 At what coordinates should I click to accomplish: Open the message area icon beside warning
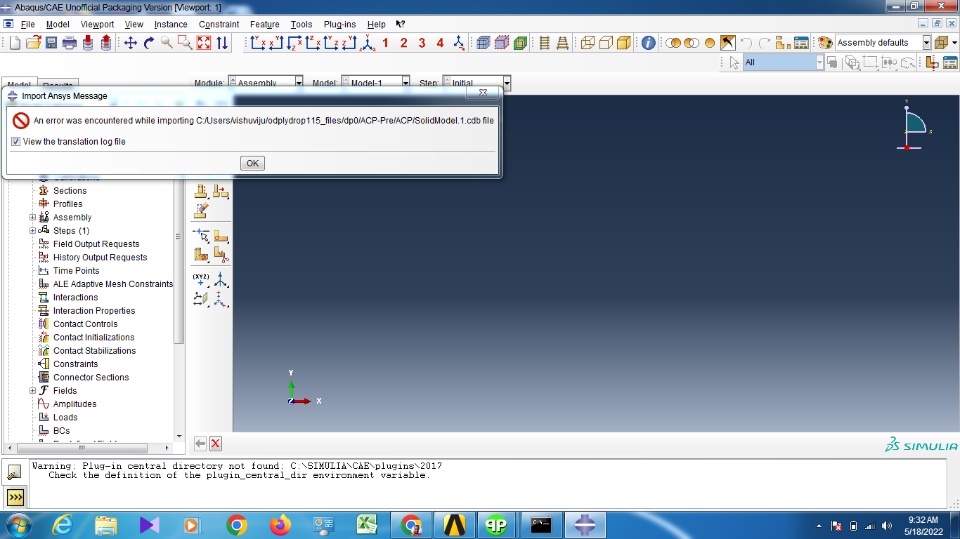pos(14,472)
